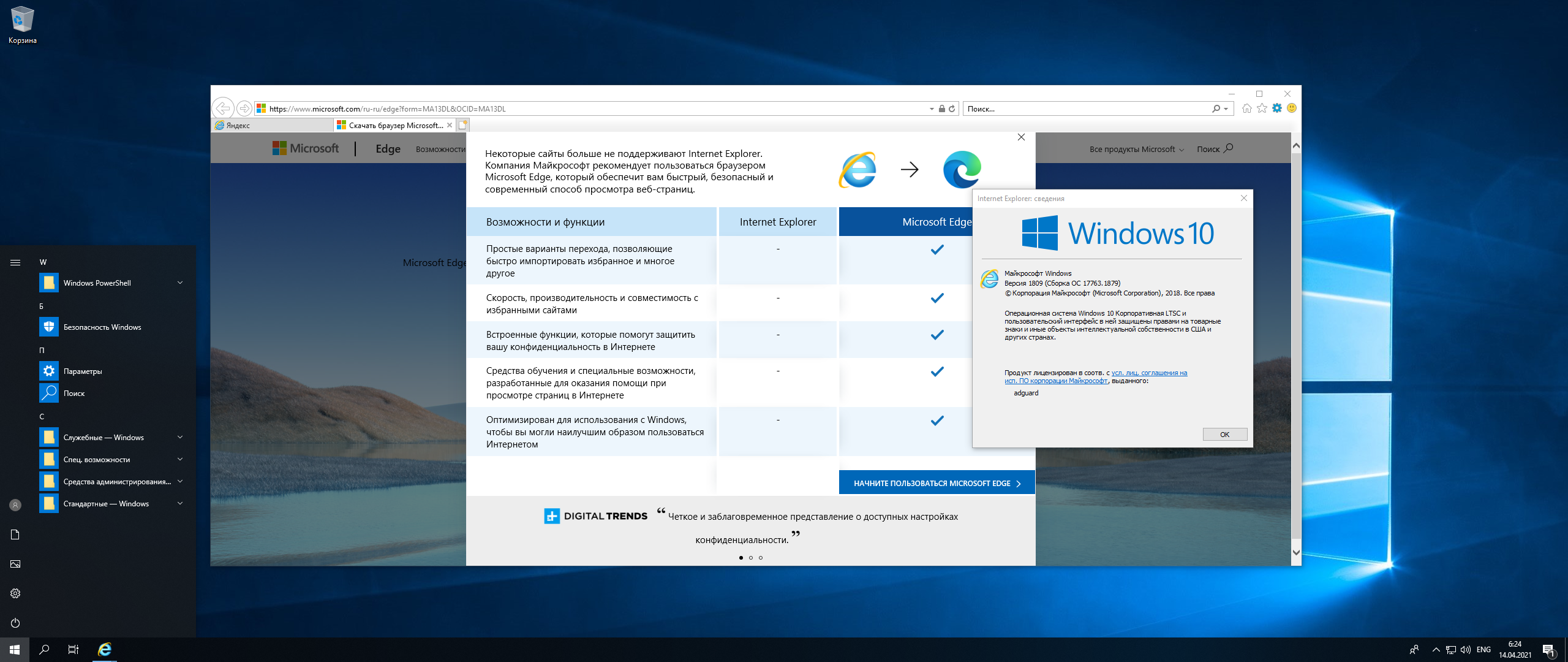This screenshot has width=1568, height=662.
Task: Open the IE Favorites star icon
Action: (x=1262, y=108)
